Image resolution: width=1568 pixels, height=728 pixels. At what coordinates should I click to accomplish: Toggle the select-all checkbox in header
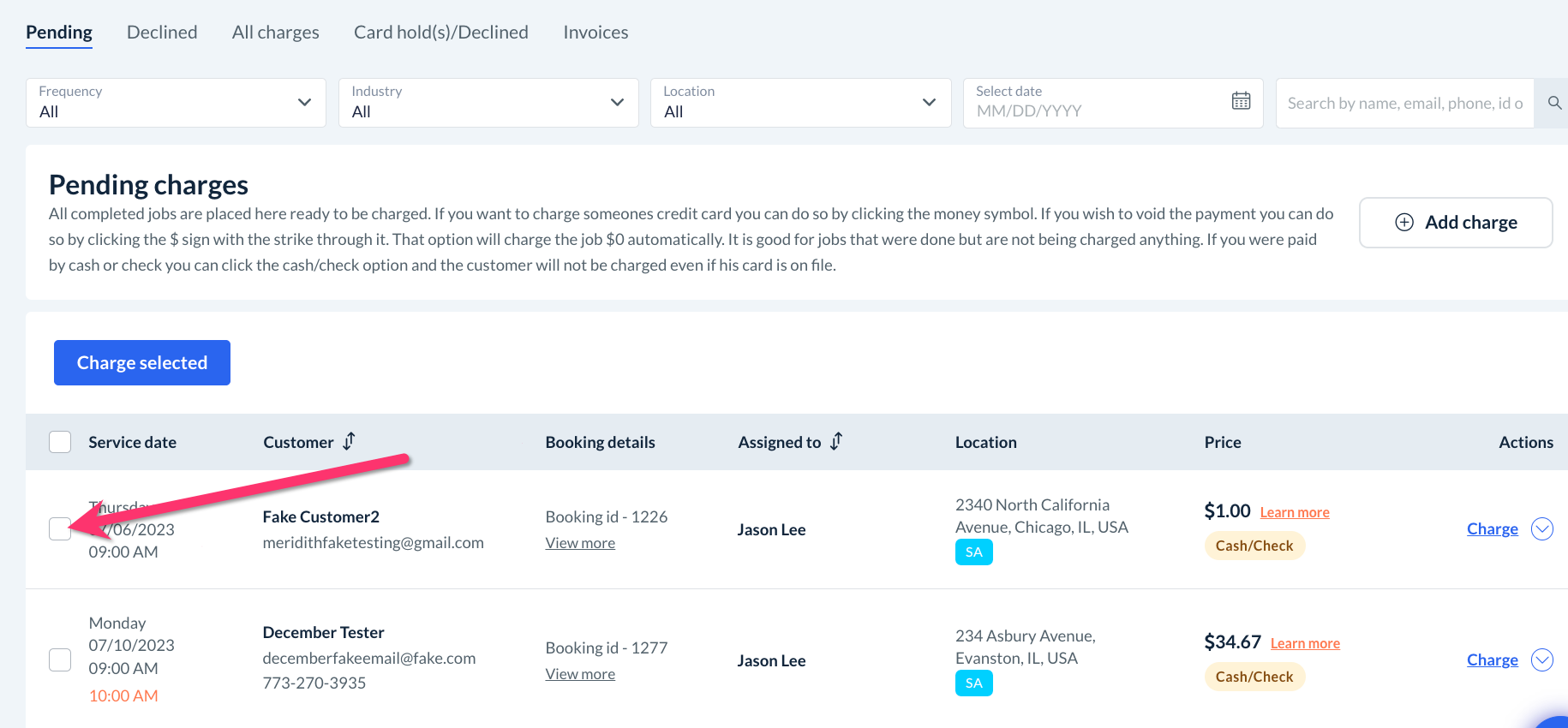click(60, 442)
